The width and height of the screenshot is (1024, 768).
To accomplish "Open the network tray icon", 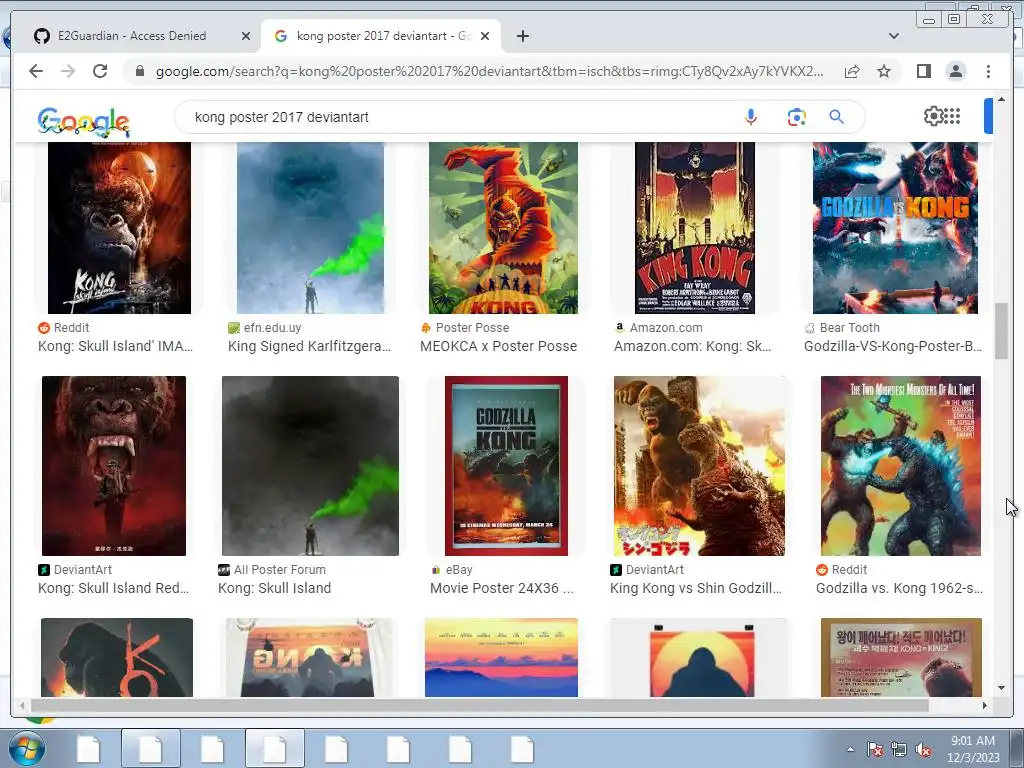I will pos(899,749).
